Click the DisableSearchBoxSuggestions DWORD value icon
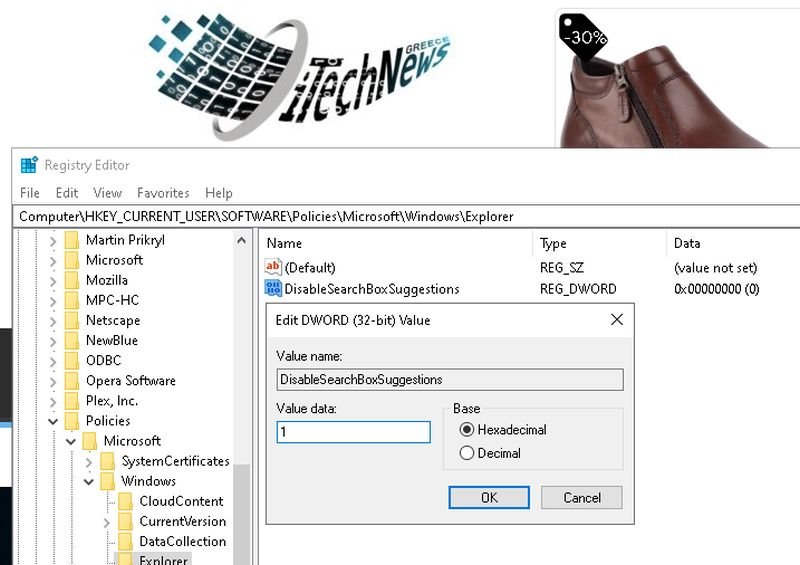 (x=273, y=289)
